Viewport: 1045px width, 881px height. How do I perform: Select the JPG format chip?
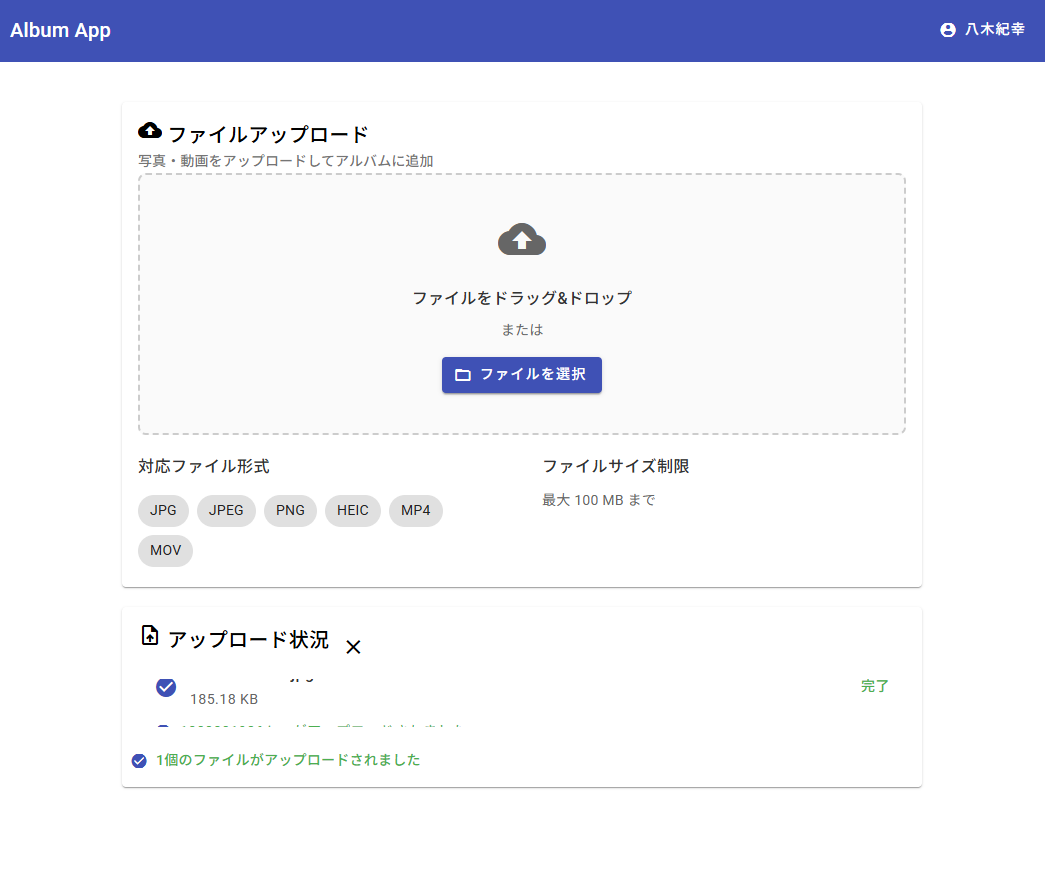tap(163, 510)
